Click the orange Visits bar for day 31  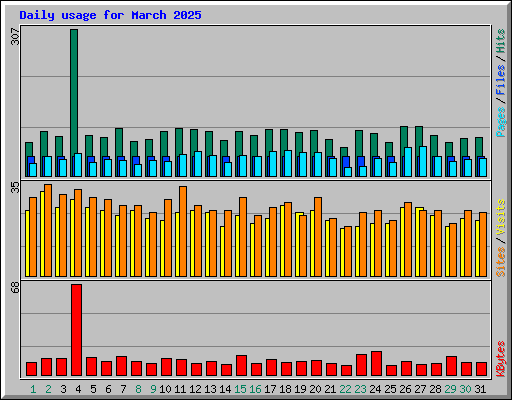[x=483, y=244]
